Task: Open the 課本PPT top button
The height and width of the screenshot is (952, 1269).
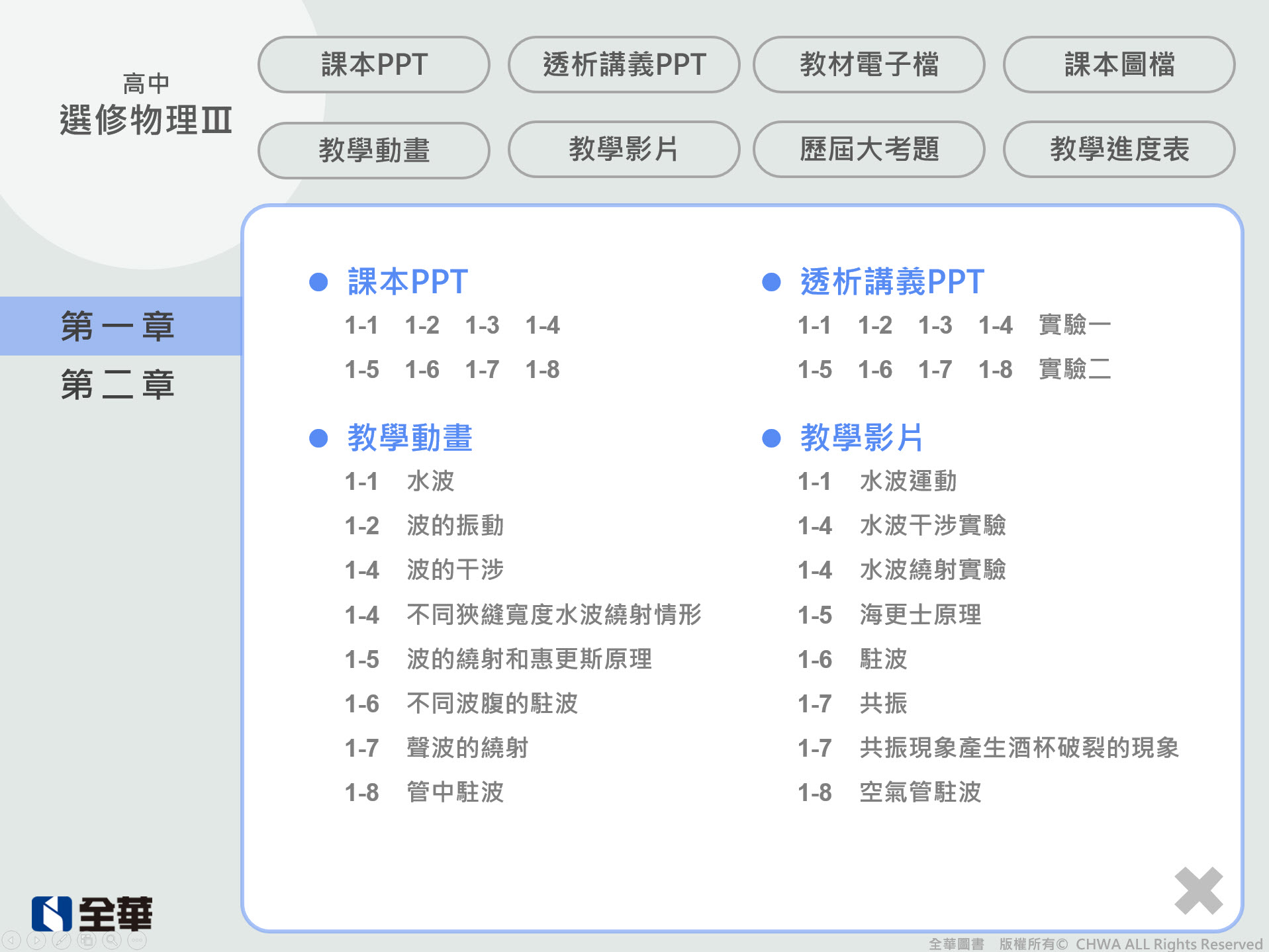Action: pyautogui.click(x=374, y=65)
